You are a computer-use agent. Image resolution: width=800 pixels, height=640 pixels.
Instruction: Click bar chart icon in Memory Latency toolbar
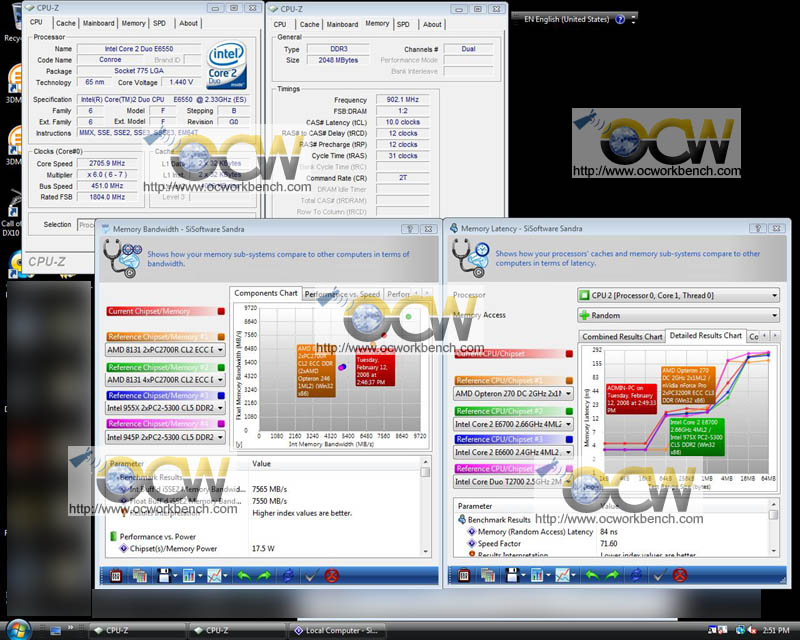click(x=537, y=576)
